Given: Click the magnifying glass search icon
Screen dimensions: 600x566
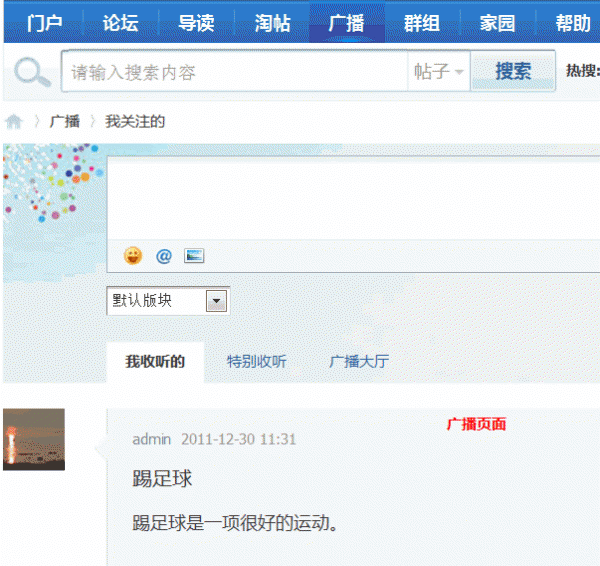Looking at the screenshot, I should click(x=31, y=73).
